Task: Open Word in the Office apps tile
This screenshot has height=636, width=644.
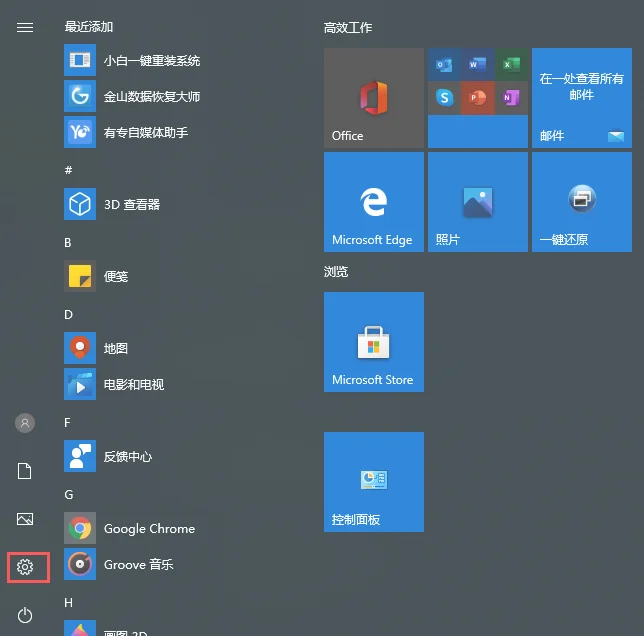Action: [478, 64]
